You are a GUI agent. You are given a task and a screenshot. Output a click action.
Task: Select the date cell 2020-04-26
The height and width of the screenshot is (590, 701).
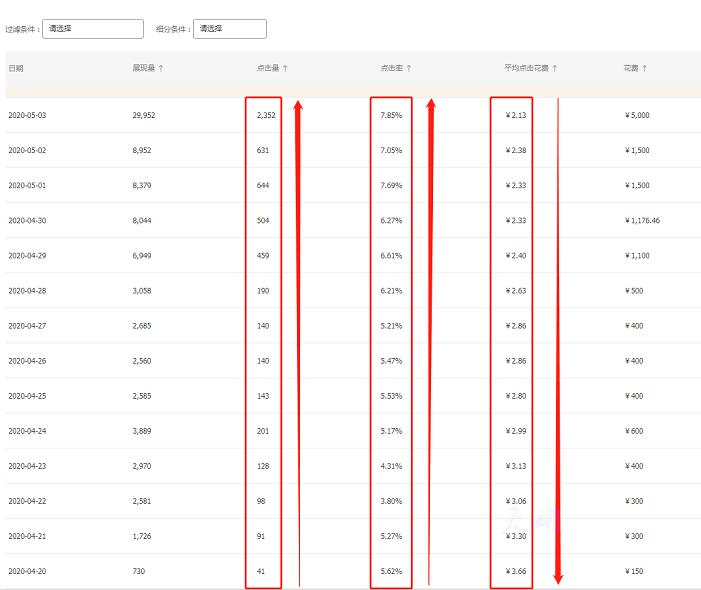click(x=27, y=361)
